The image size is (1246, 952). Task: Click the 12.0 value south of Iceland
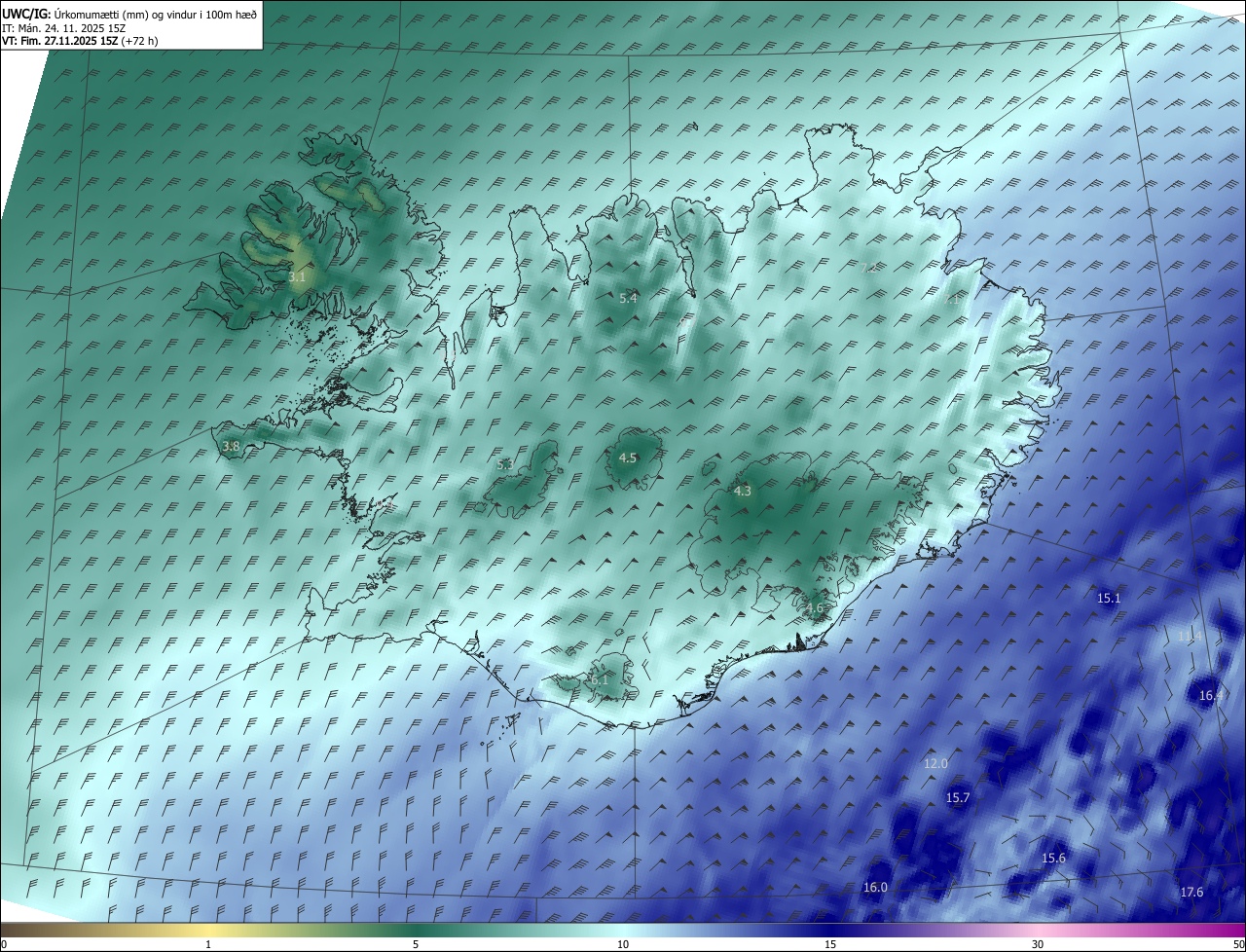point(935,764)
